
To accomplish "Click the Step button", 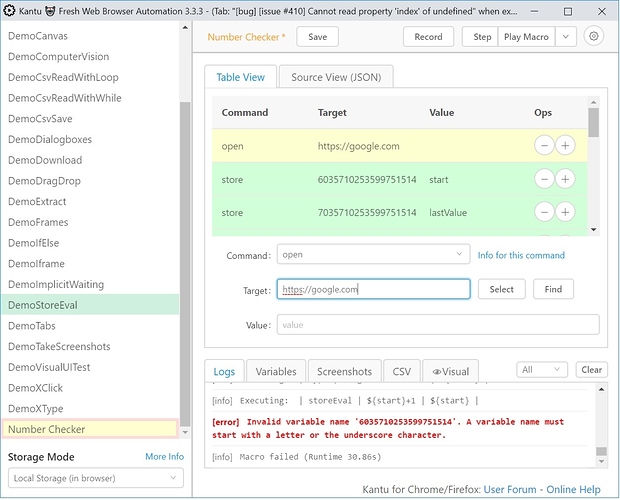I will pos(482,37).
